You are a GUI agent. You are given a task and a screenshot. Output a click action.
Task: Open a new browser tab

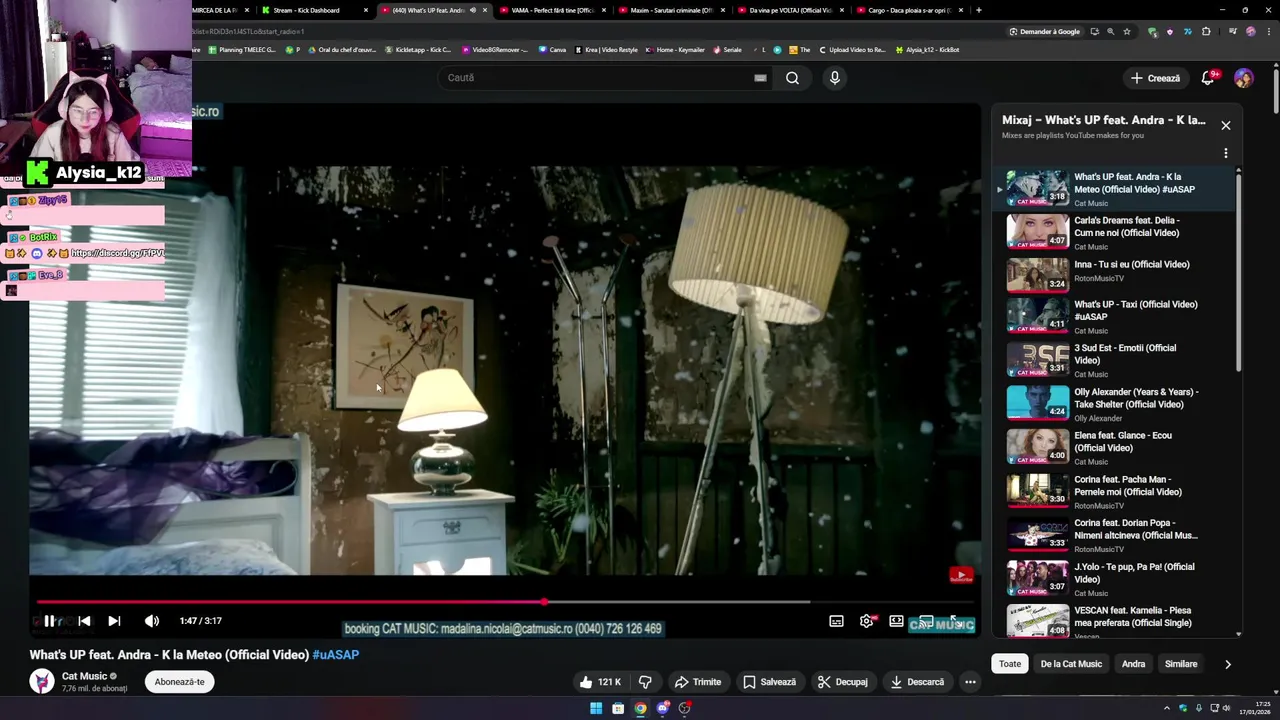tap(978, 10)
